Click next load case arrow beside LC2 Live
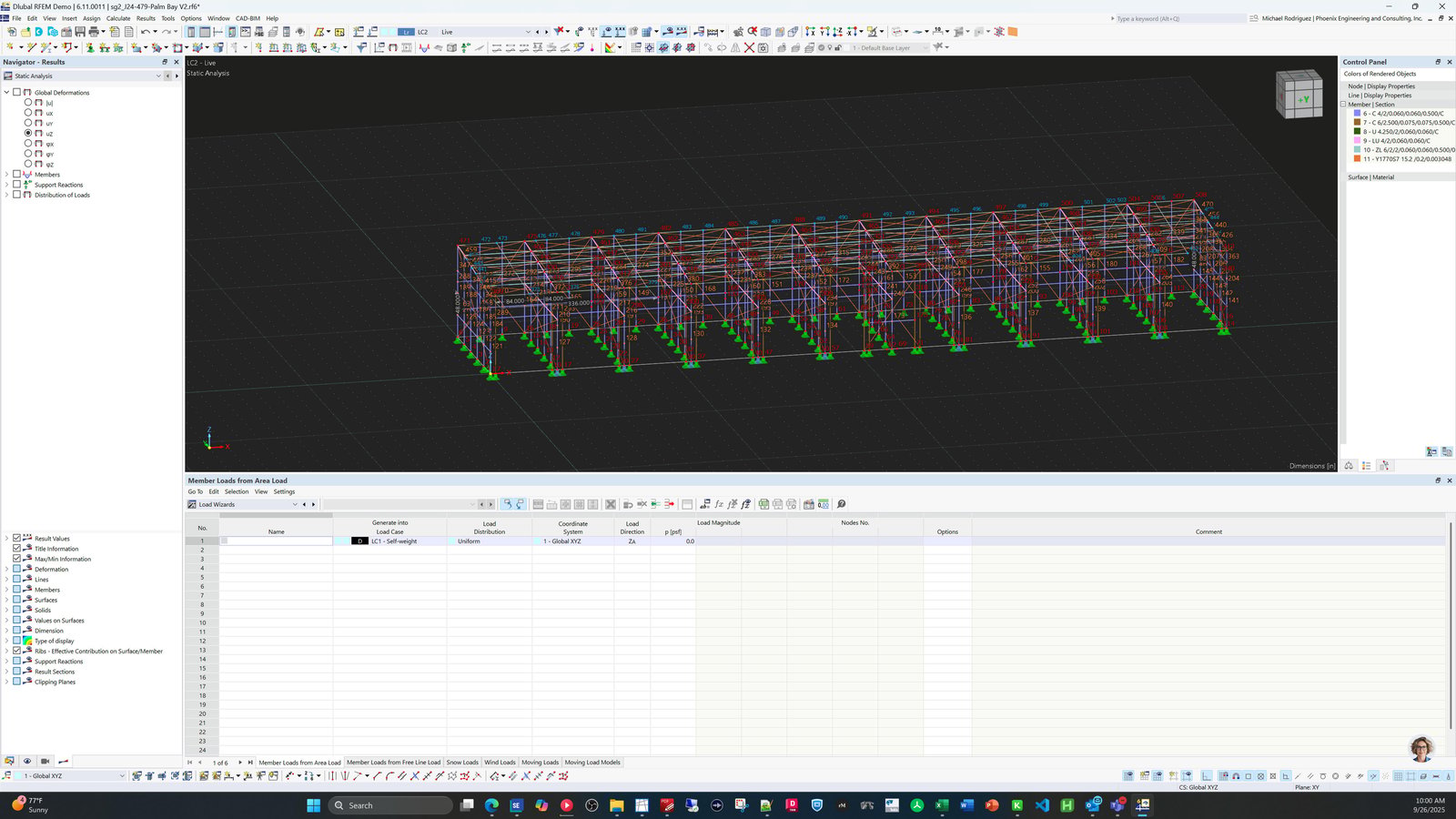The image size is (1456, 819). [547, 32]
